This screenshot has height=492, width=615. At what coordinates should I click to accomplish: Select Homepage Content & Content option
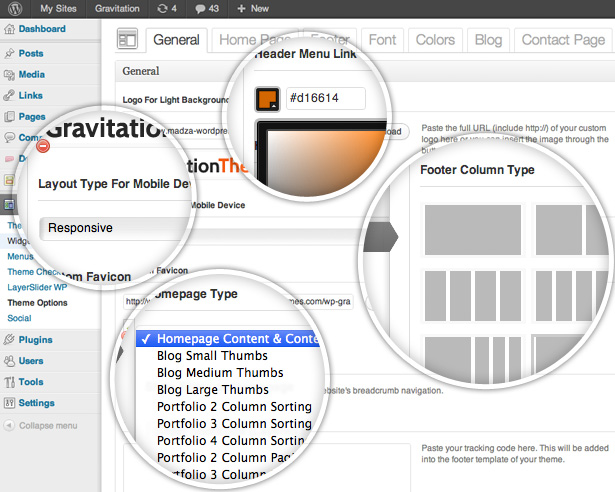tap(228, 339)
